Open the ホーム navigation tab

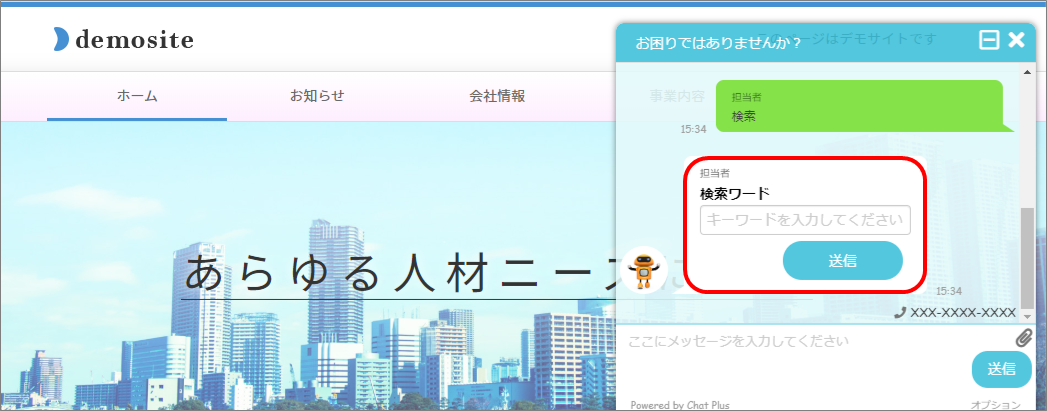click(137, 96)
